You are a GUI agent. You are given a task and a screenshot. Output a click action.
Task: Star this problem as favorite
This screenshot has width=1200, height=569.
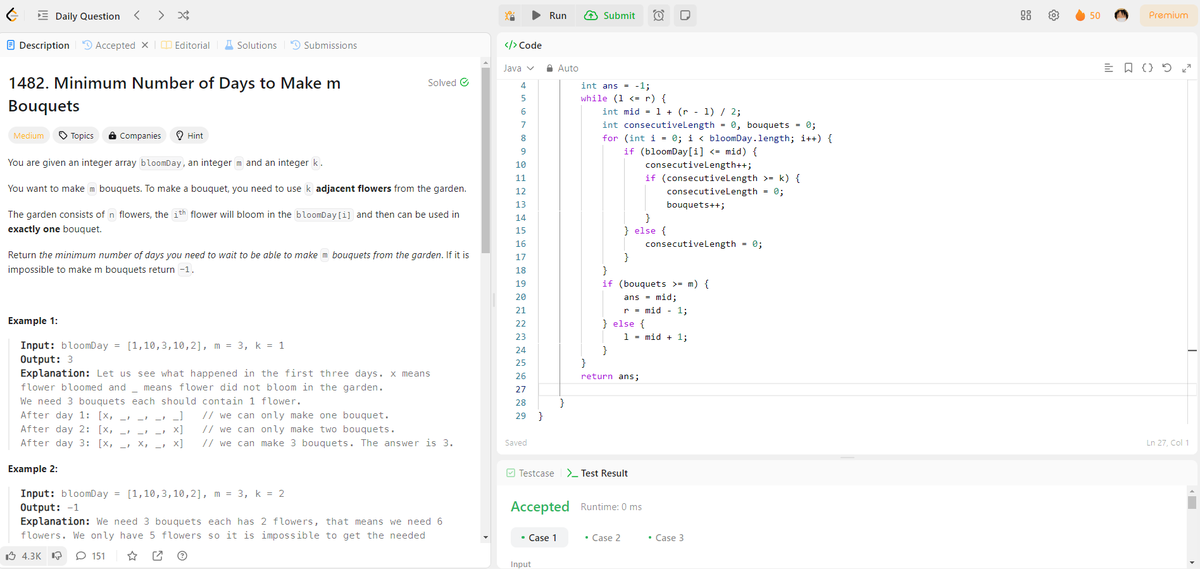(131, 555)
